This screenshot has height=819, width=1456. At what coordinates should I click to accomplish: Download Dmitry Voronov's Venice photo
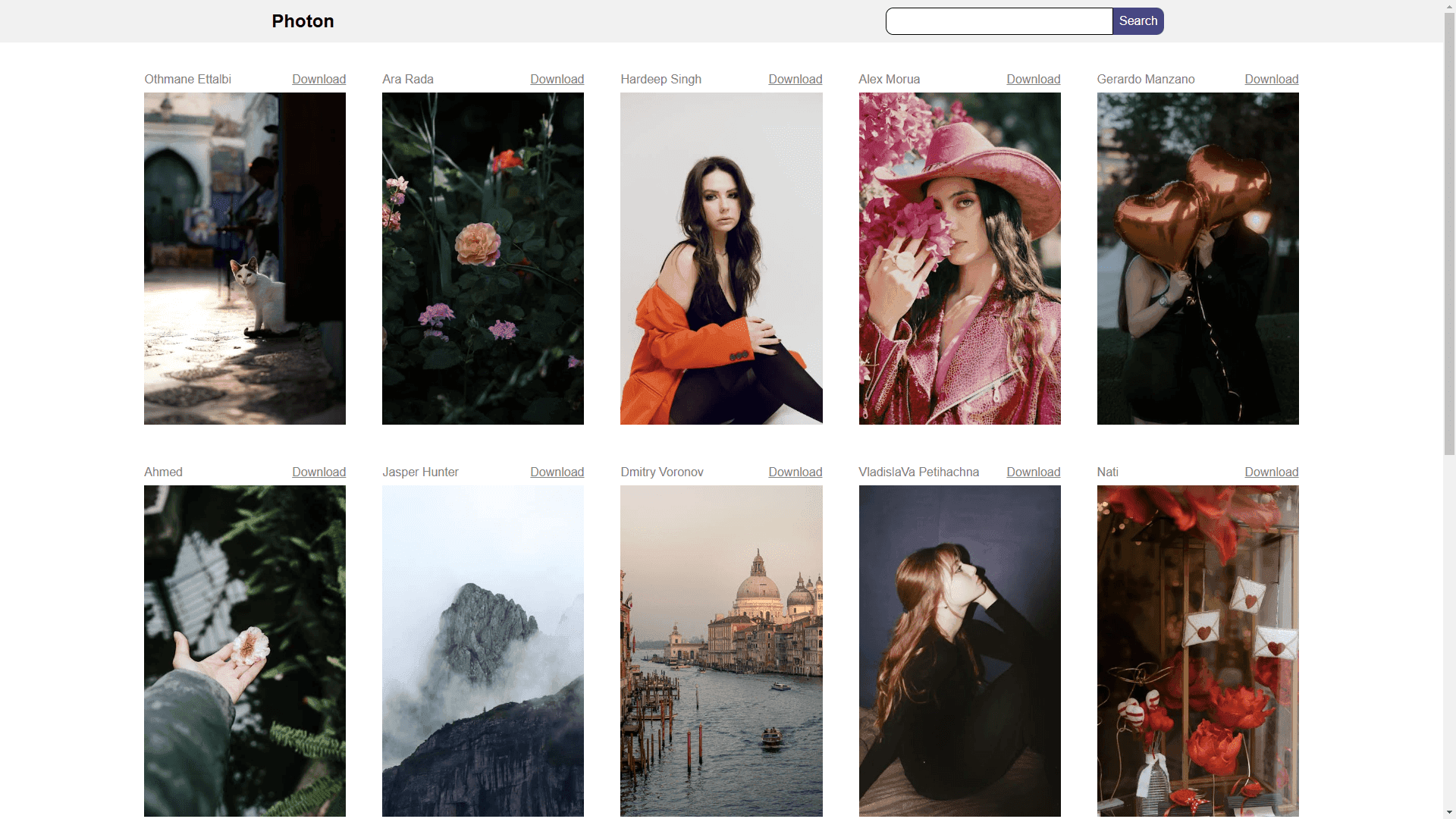[795, 472]
